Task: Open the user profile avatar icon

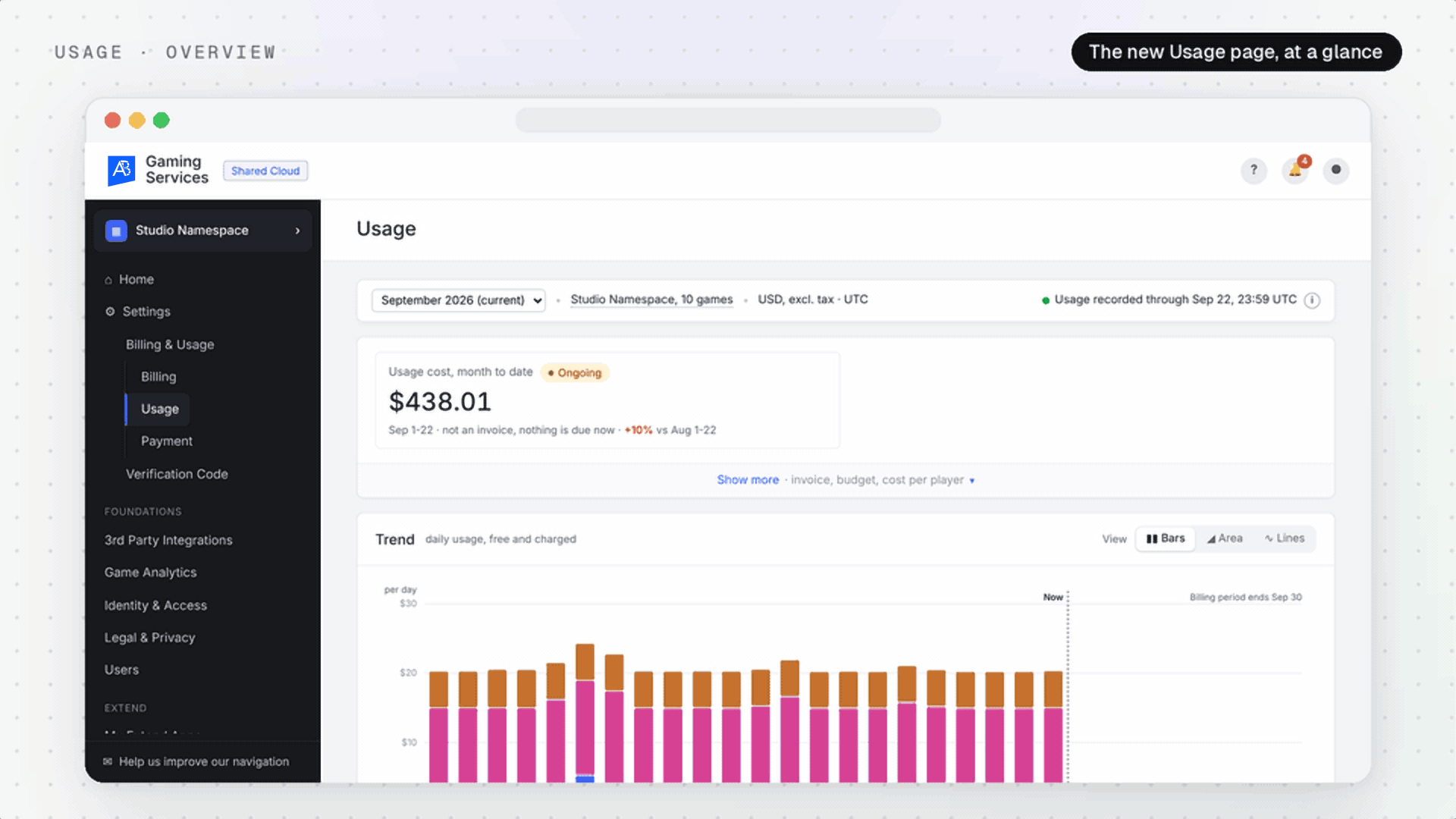Action: click(1336, 170)
